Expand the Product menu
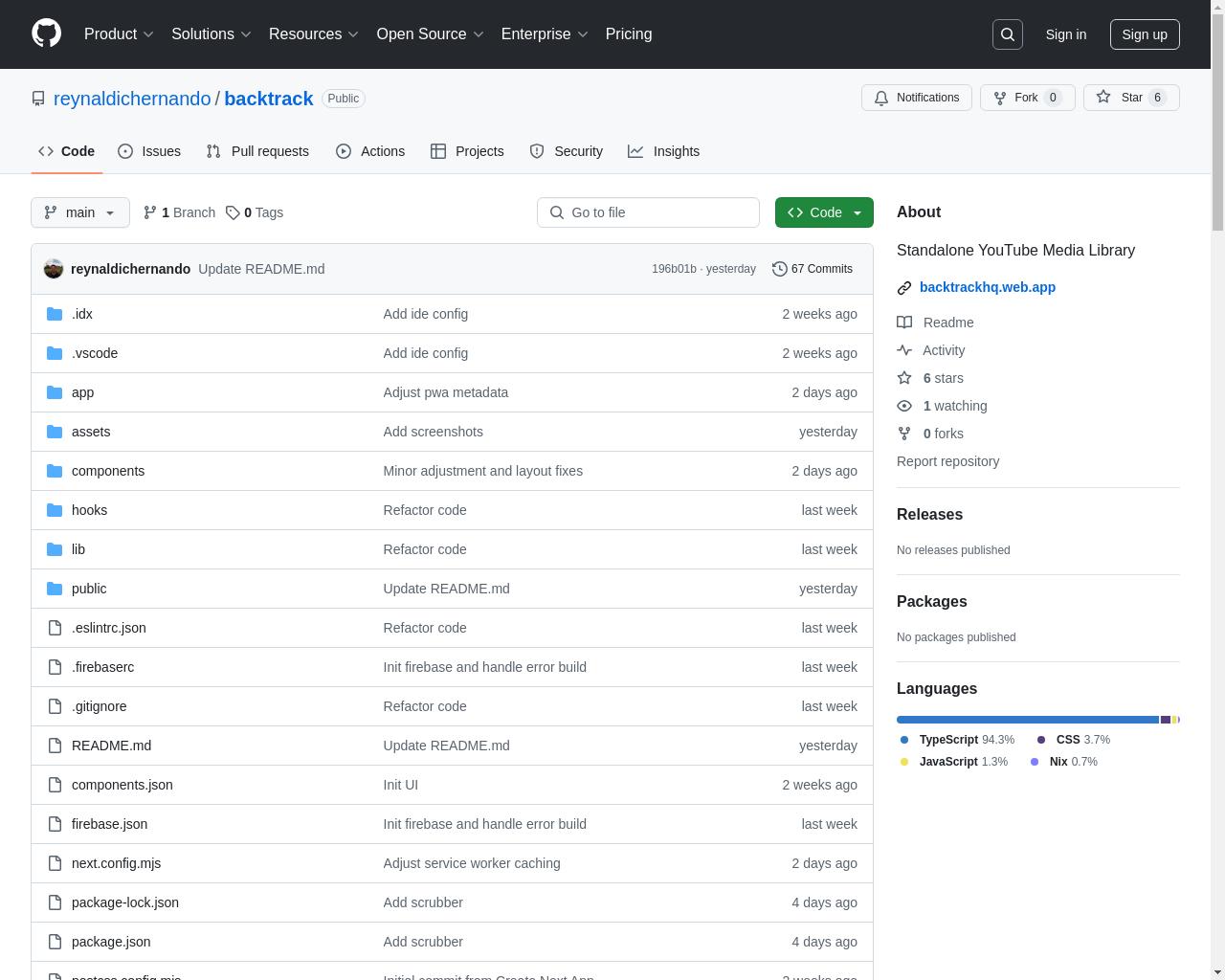This screenshot has height=980, width=1225. (x=119, y=34)
